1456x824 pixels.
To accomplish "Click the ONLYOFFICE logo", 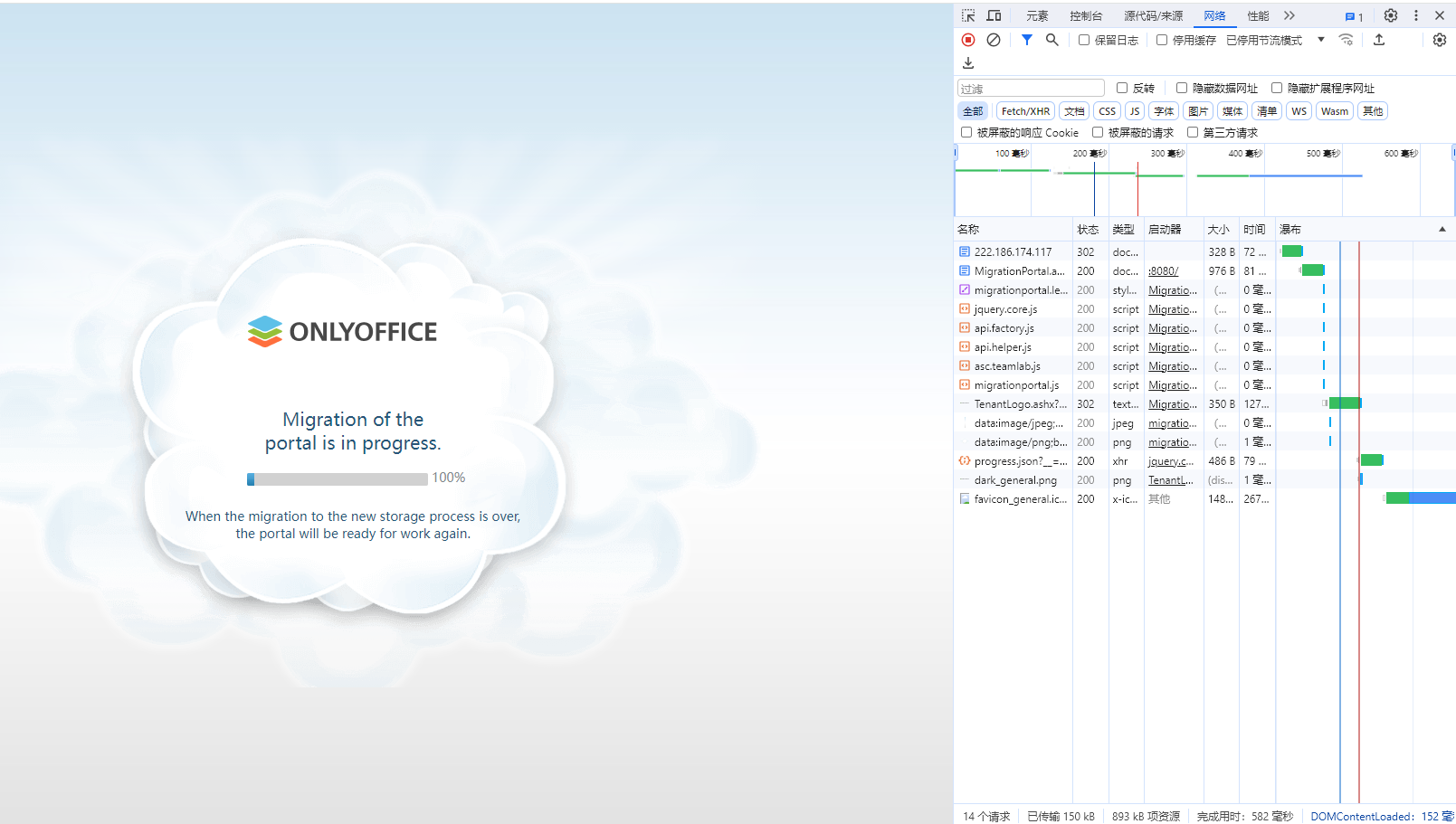I will [342, 332].
